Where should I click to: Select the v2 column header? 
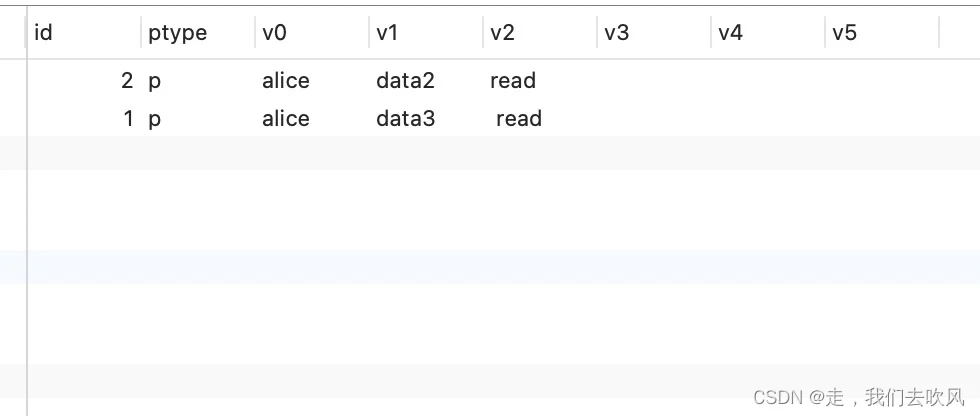pos(540,32)
